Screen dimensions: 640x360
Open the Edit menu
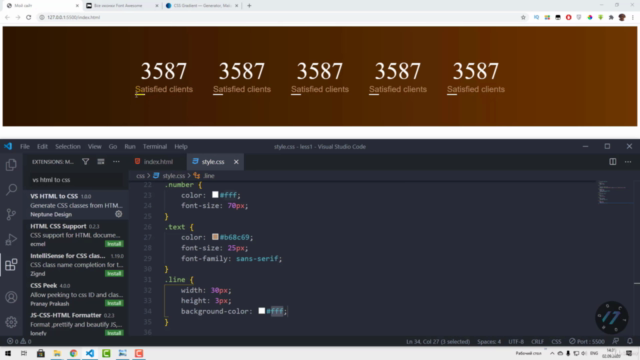click(42, 147)
